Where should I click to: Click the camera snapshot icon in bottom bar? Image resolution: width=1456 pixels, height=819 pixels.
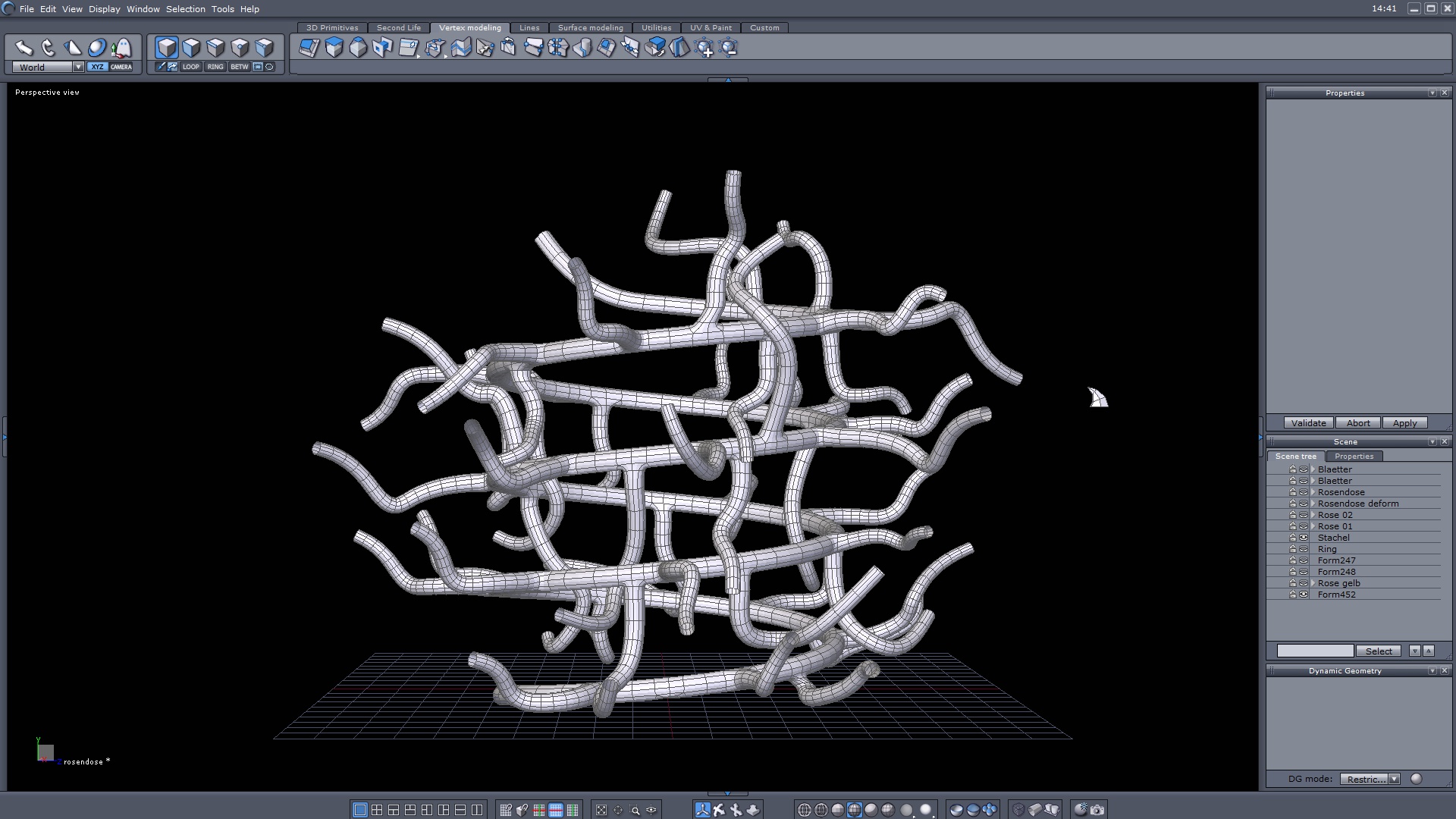tap(1097, 810)
